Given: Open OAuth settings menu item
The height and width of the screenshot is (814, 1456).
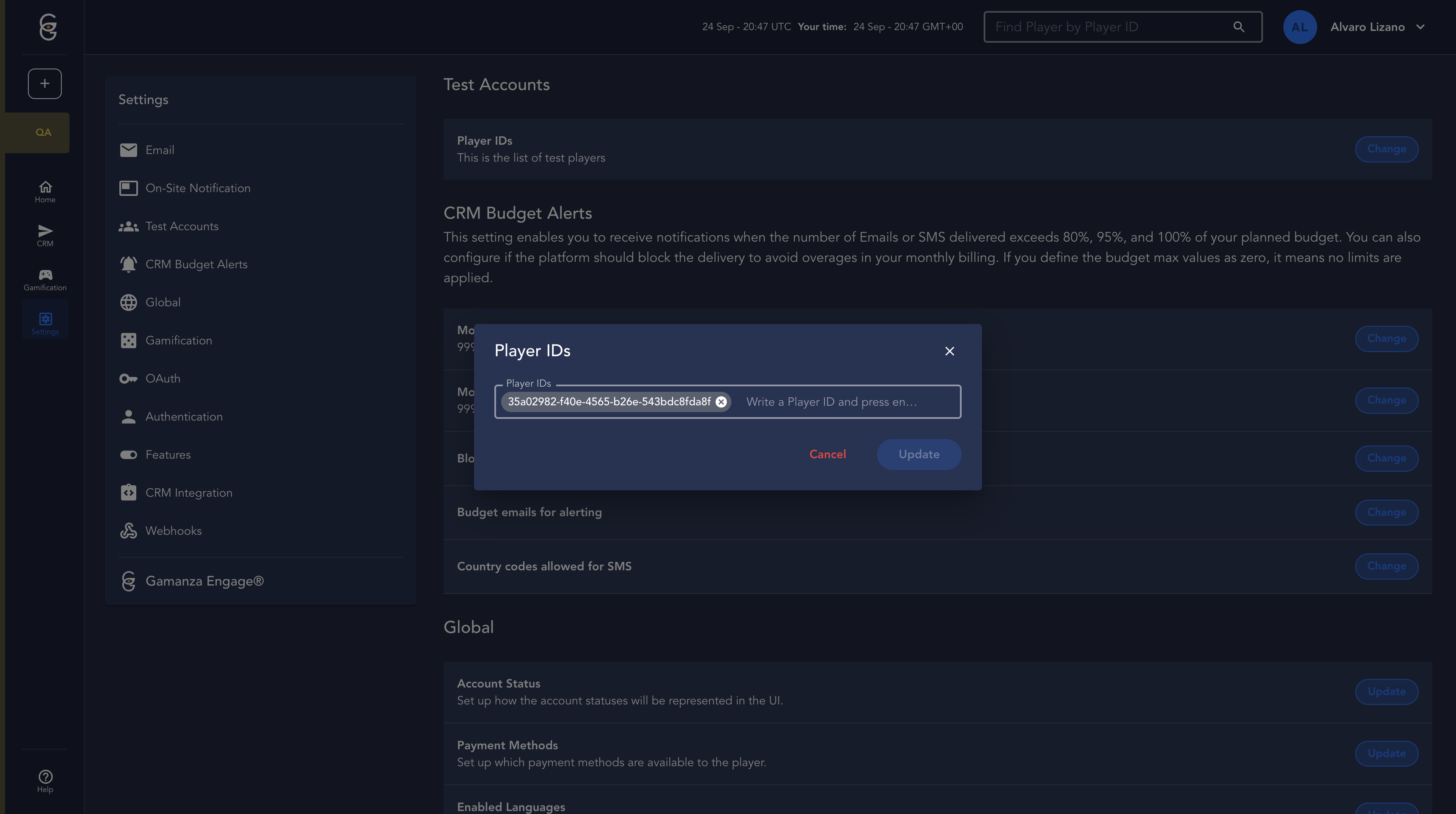Looking at the screenshot, I should click(x=163, y=379).
